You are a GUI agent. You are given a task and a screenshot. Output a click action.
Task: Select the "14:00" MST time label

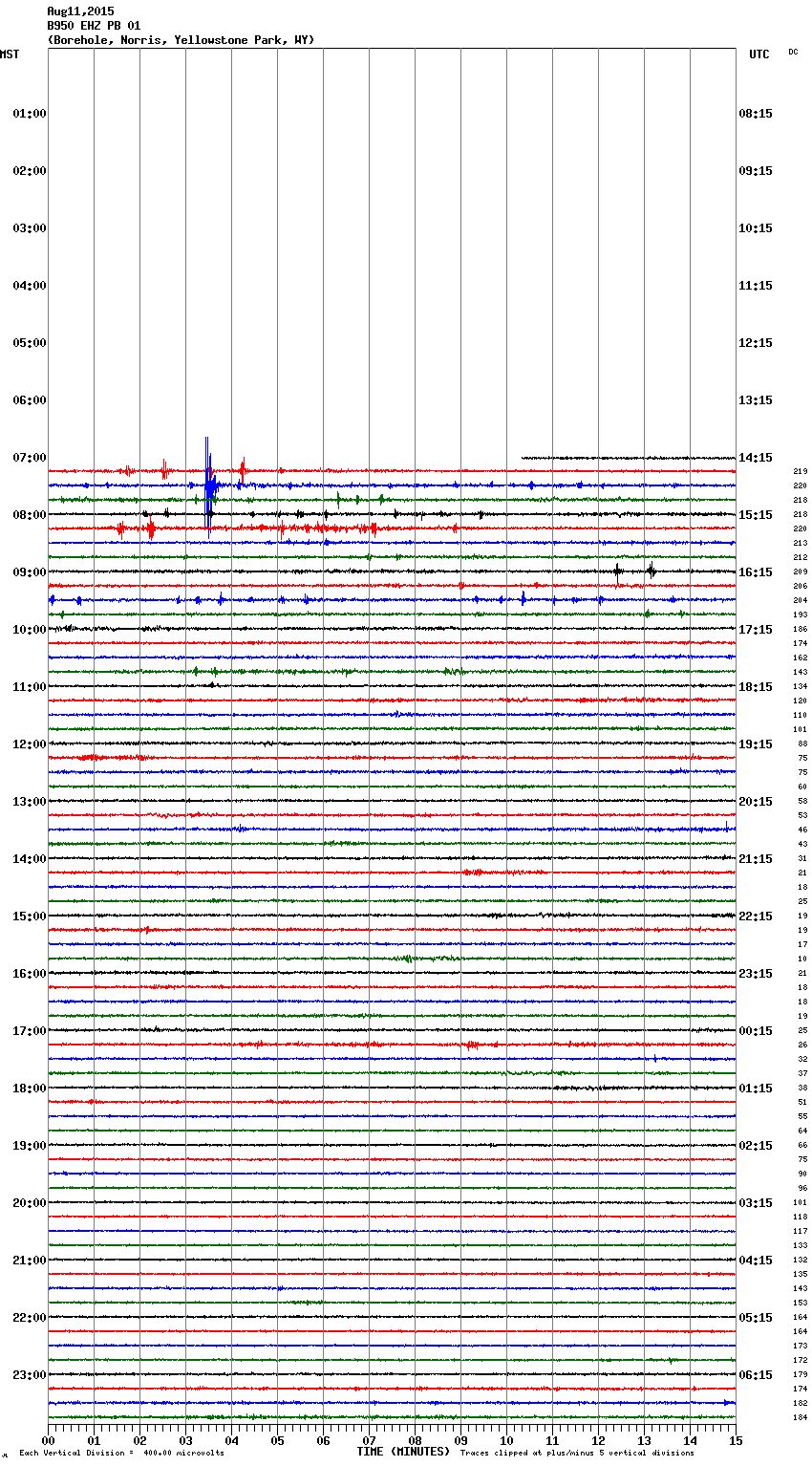click(30, 859)
